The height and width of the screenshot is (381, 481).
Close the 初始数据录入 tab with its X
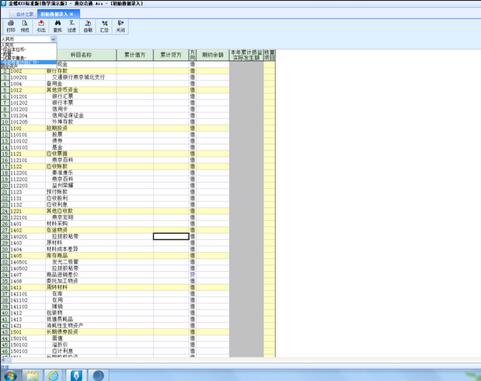point(71,14)
